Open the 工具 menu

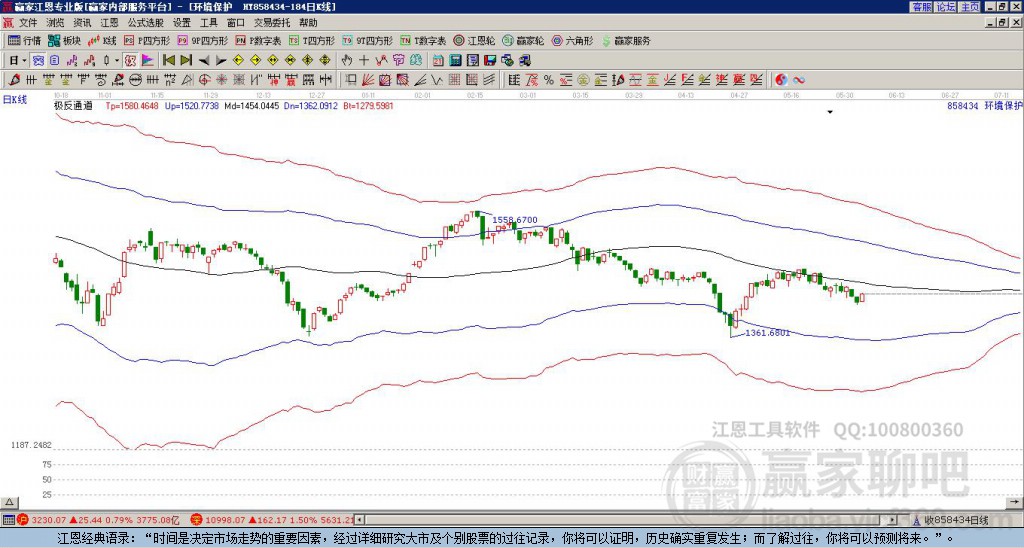(209, 23)
